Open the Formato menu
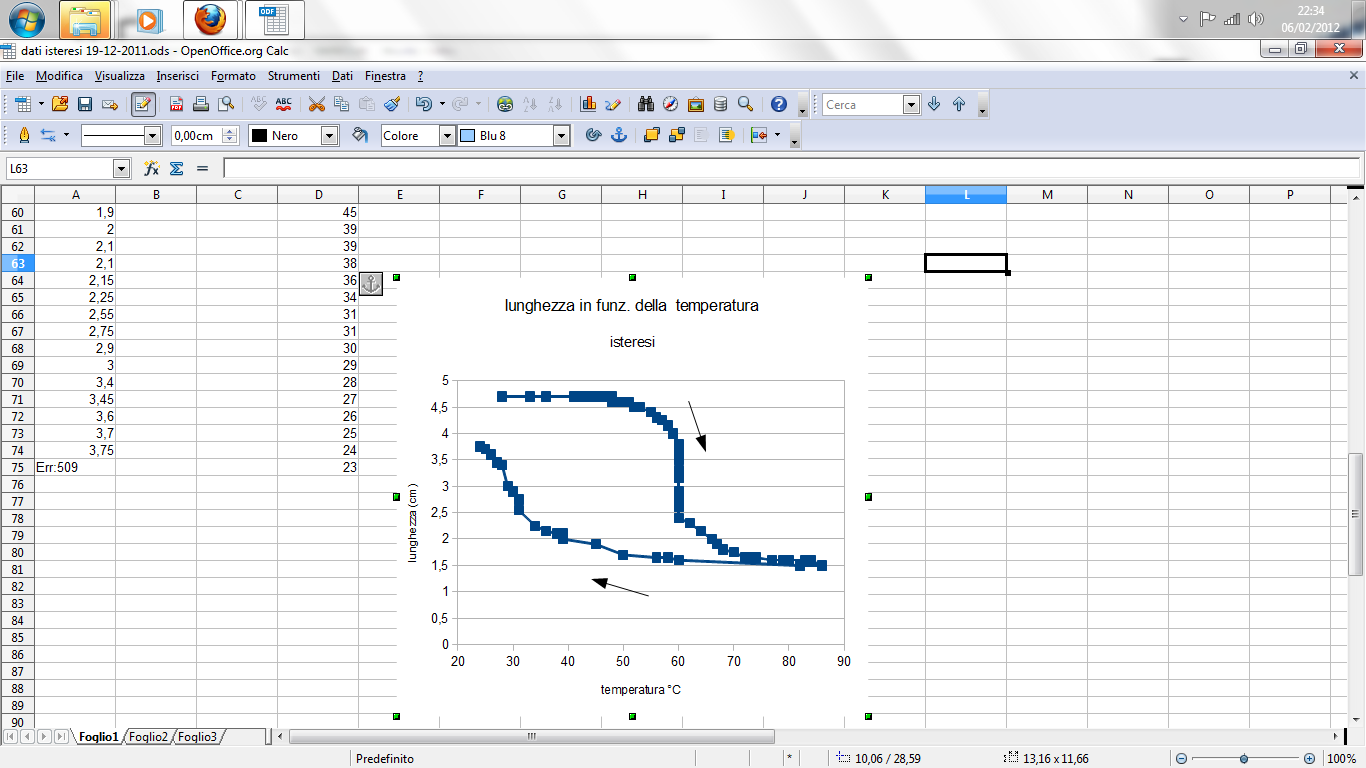This screenshot has height=768, width=1366. pyautogui.click(x=233, y=76)
